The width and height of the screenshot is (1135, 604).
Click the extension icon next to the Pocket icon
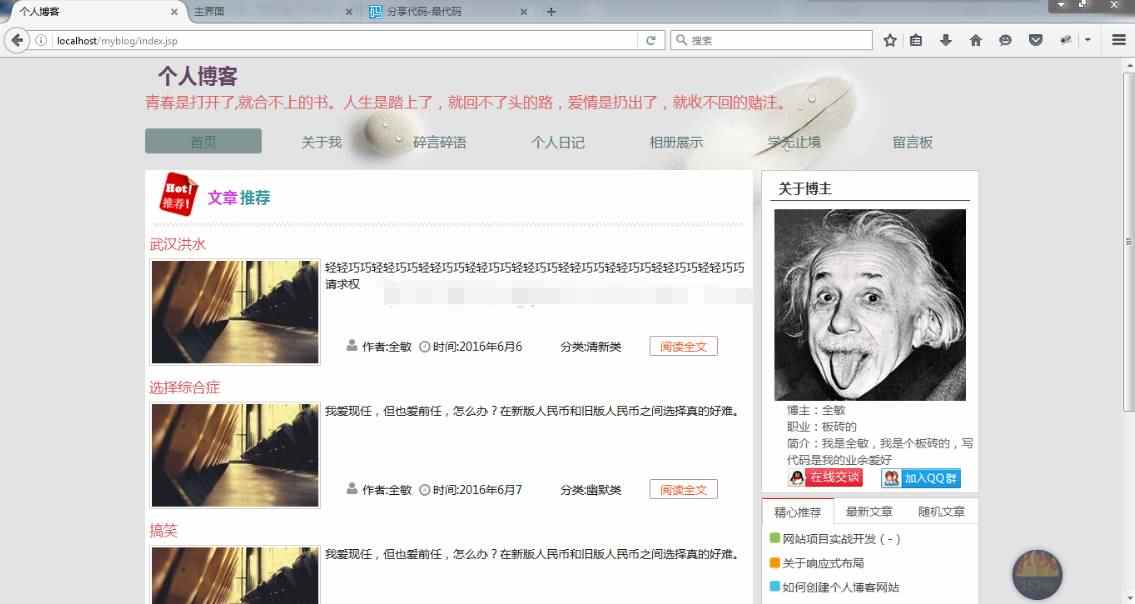pyautogui.click(x=1066, y=41)
